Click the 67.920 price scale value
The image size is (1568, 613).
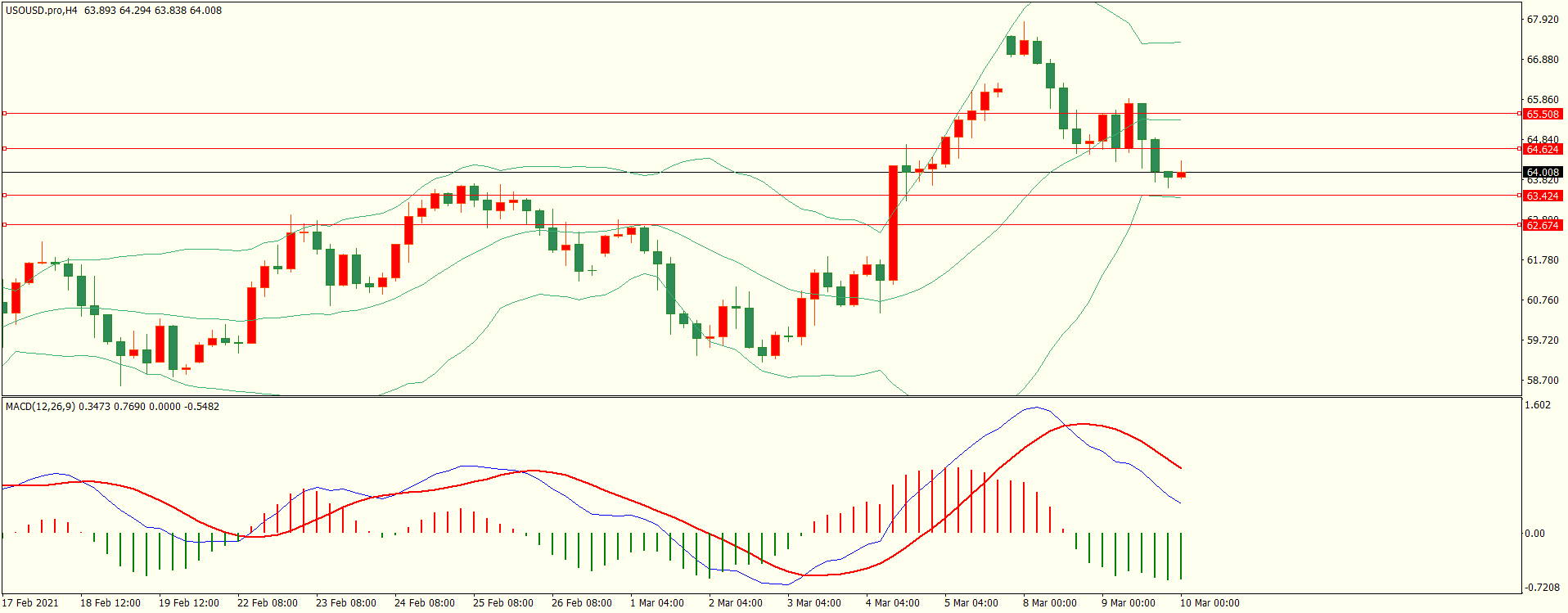pos(1543,20)
